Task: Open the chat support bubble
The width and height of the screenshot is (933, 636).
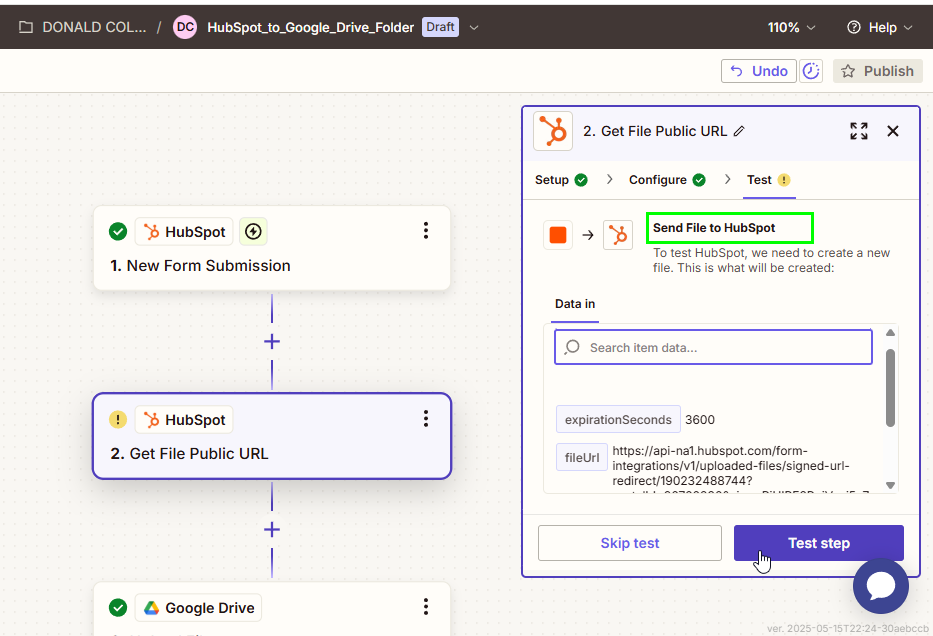Action: (x=881, y=585)
